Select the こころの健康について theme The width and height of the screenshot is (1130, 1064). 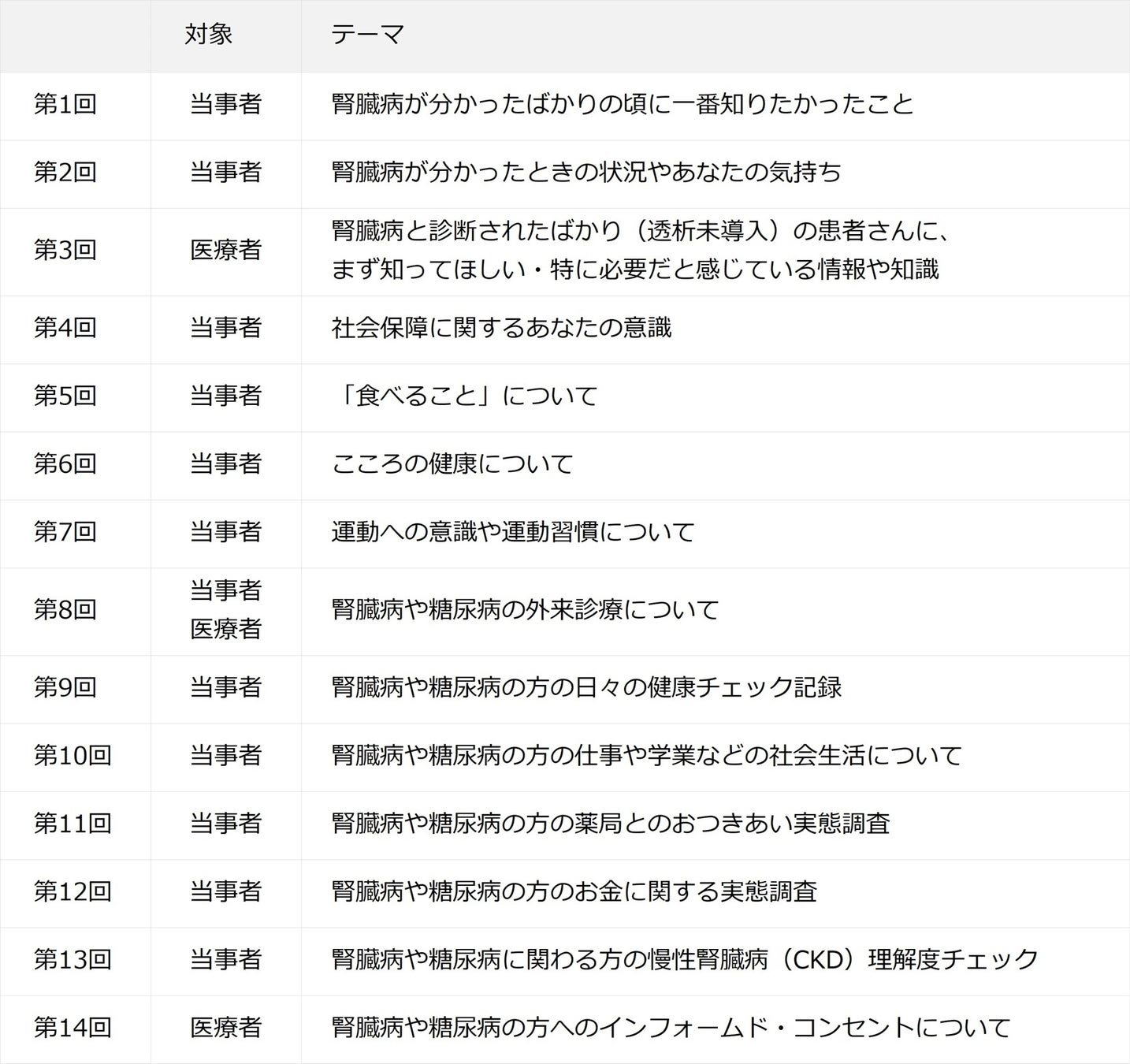[x=452, y=463]
